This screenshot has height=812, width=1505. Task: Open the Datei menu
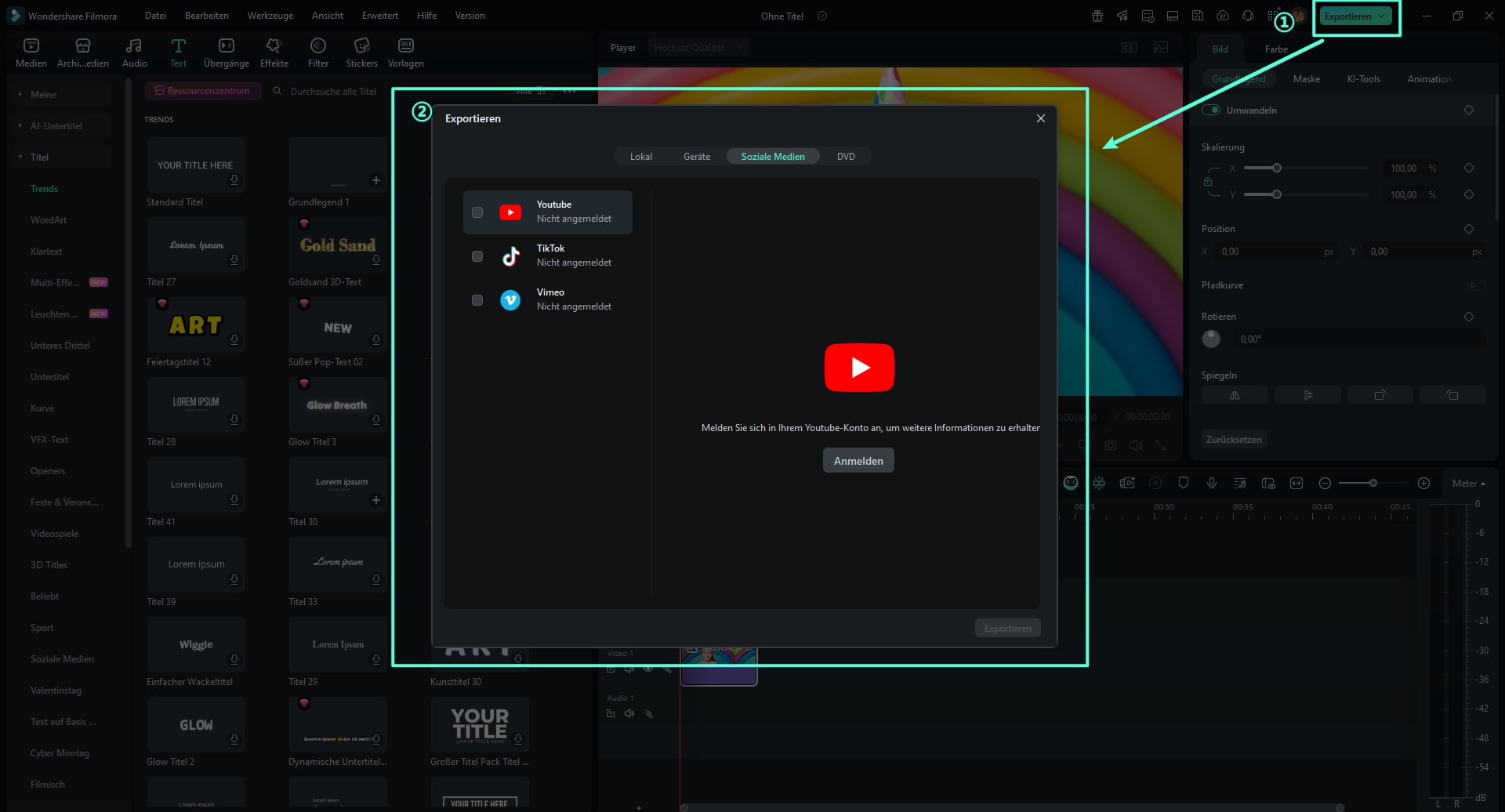(155, 16)
